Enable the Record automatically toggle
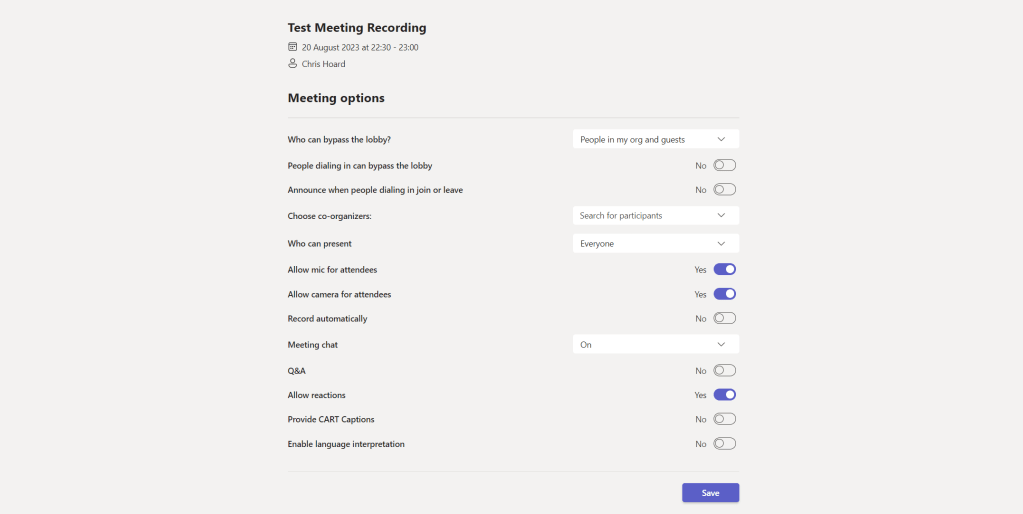Image resolution: width=1023 pixels, height=514 pixels. point(724,319)
